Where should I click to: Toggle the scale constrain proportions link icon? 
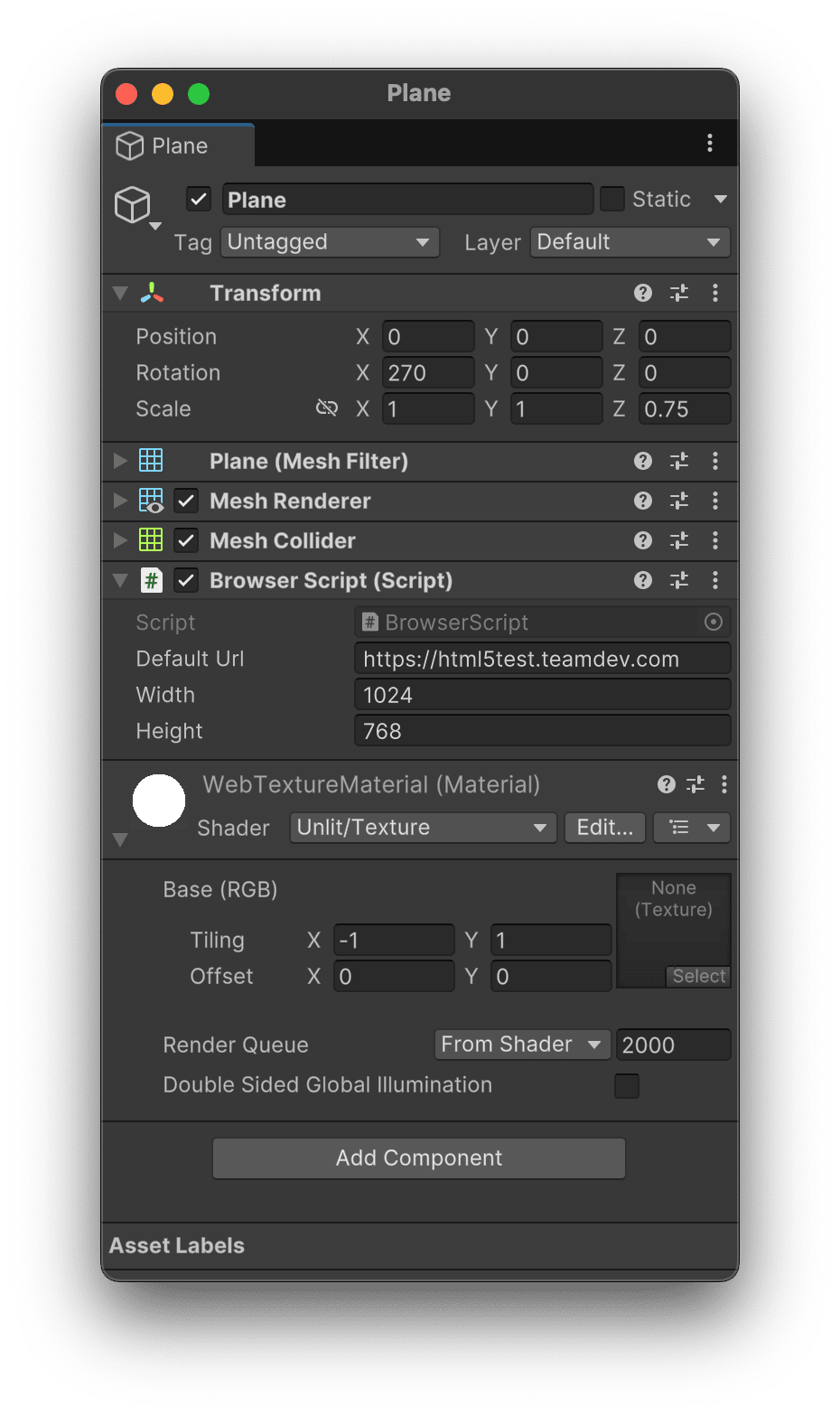pyautogui.click(x=326, y=408)
